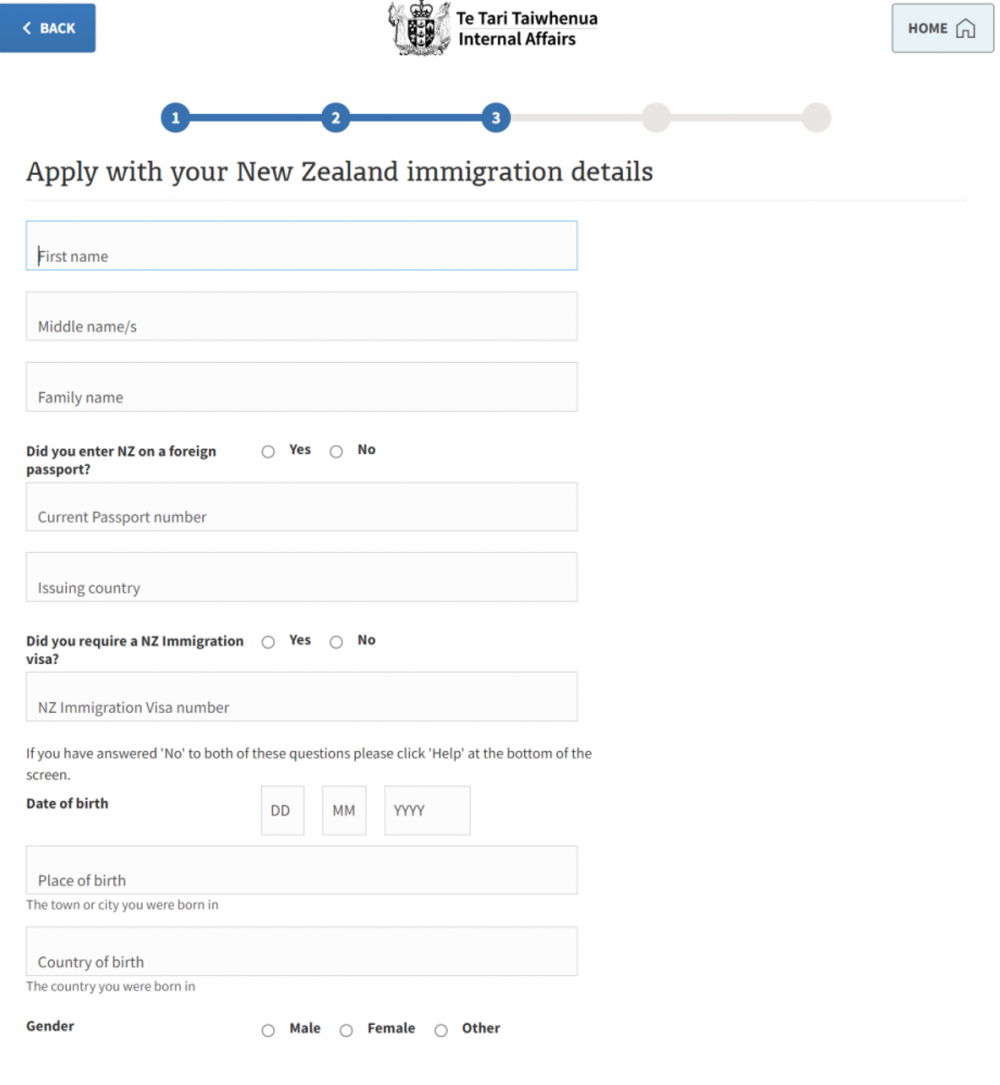Open the Country of birth field

coord(302,951)
